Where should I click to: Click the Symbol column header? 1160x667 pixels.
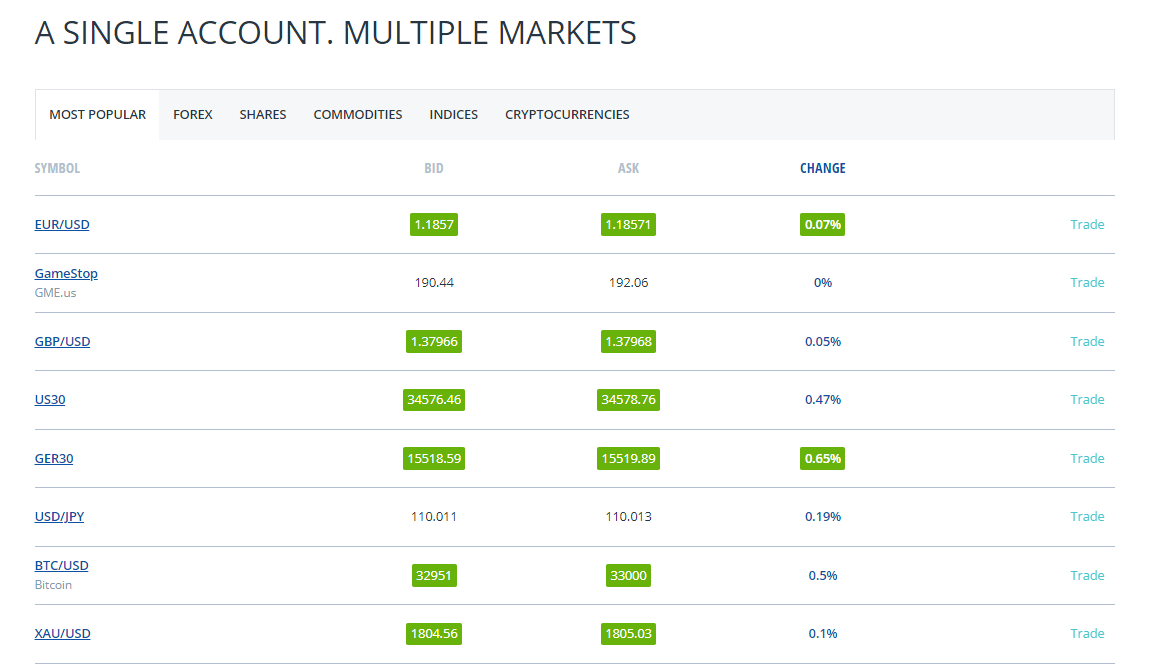pyautogui.click(x=57, y=168)
